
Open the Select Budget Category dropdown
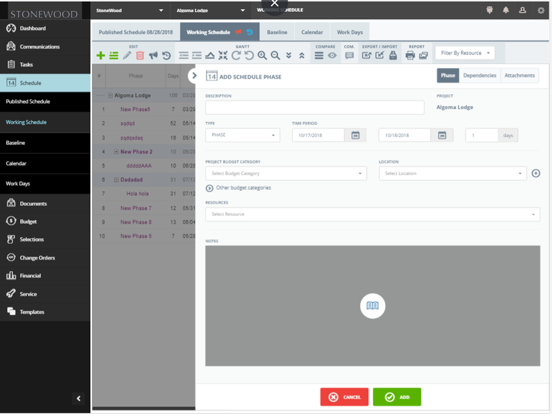tap(286, 173)
